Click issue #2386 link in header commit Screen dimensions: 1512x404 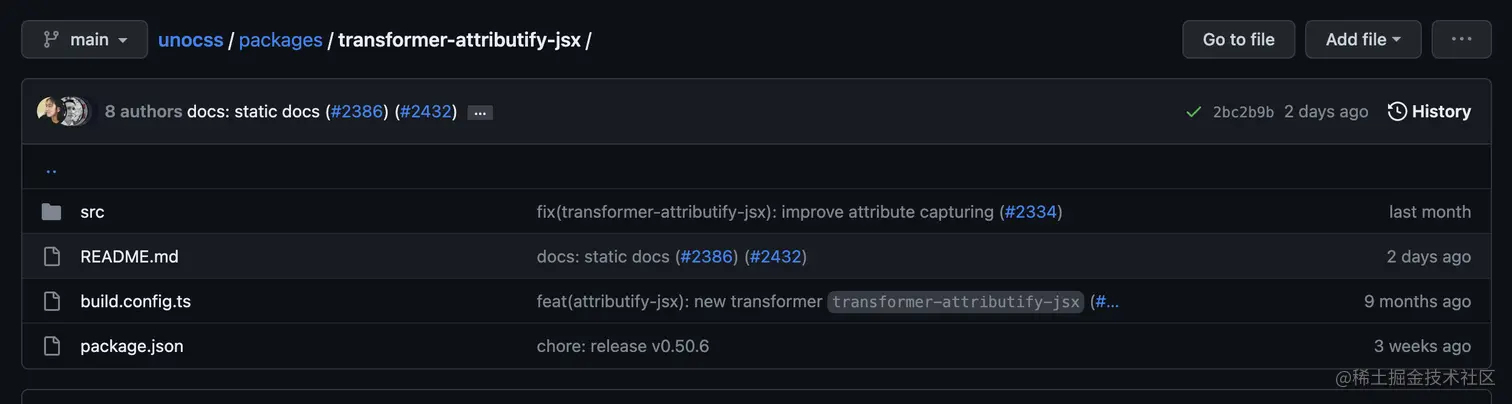357,112
